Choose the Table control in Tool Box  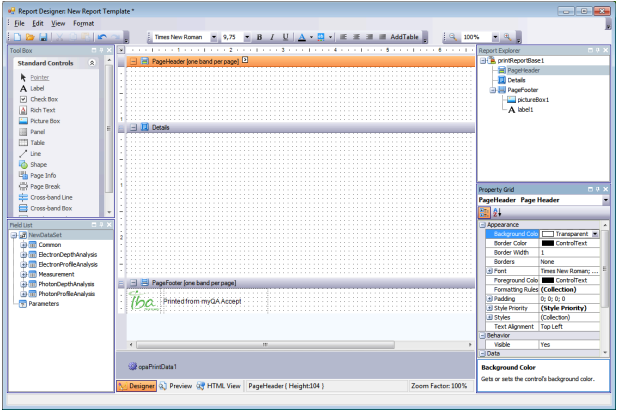pos(37,142)
